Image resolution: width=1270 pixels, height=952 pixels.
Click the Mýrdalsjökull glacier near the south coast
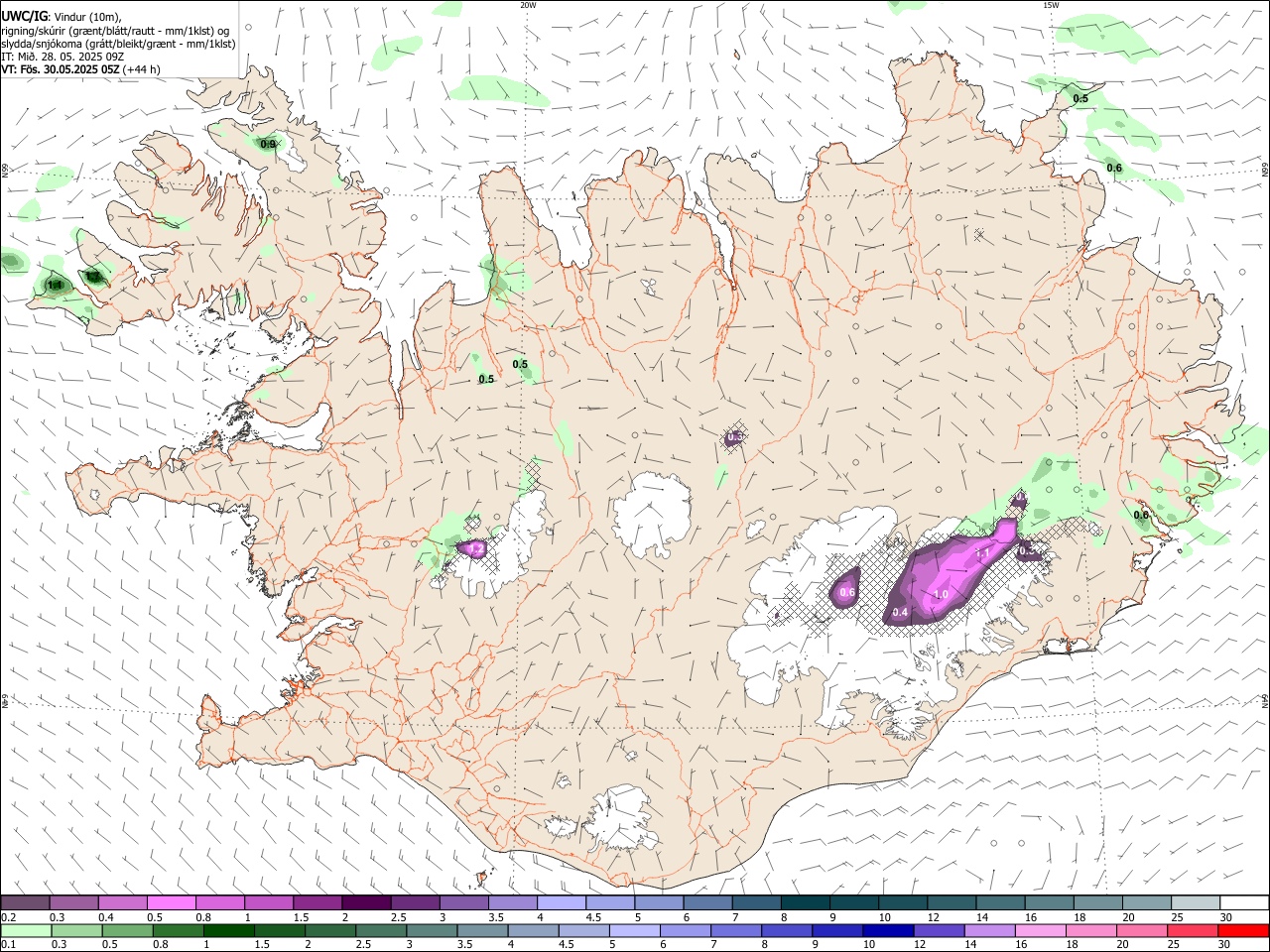[x=620, y=818]
